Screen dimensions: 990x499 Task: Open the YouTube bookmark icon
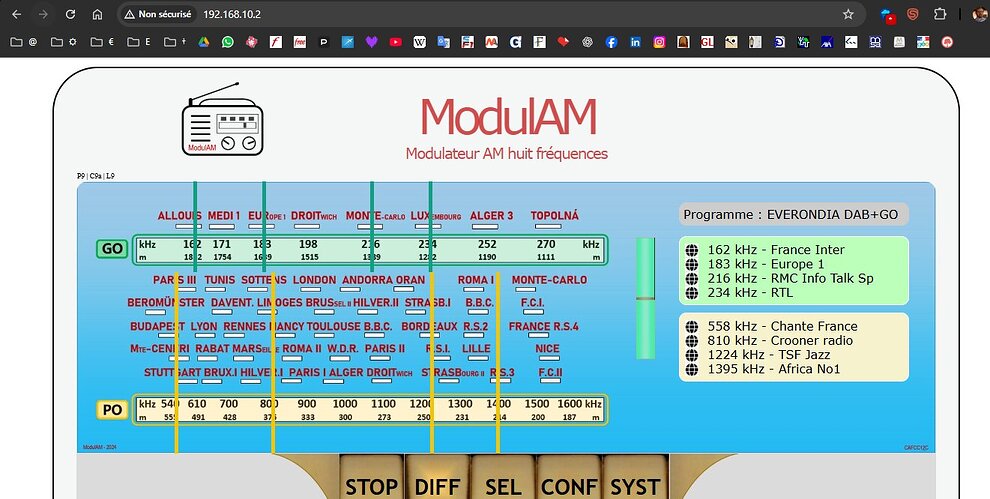396,42
